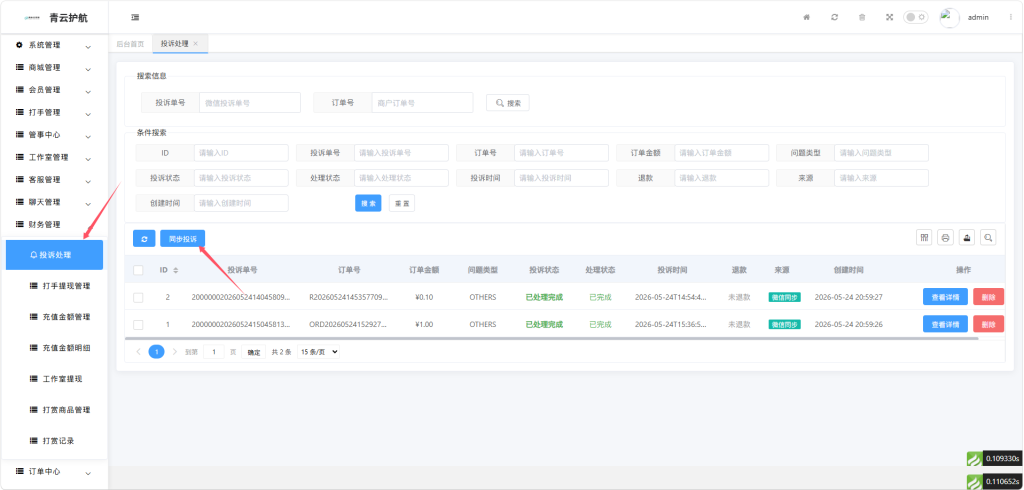Open 投诉处理 in the sidebar
The height and width of the screenshot is (490, 1024).
[x=54, y=255]
